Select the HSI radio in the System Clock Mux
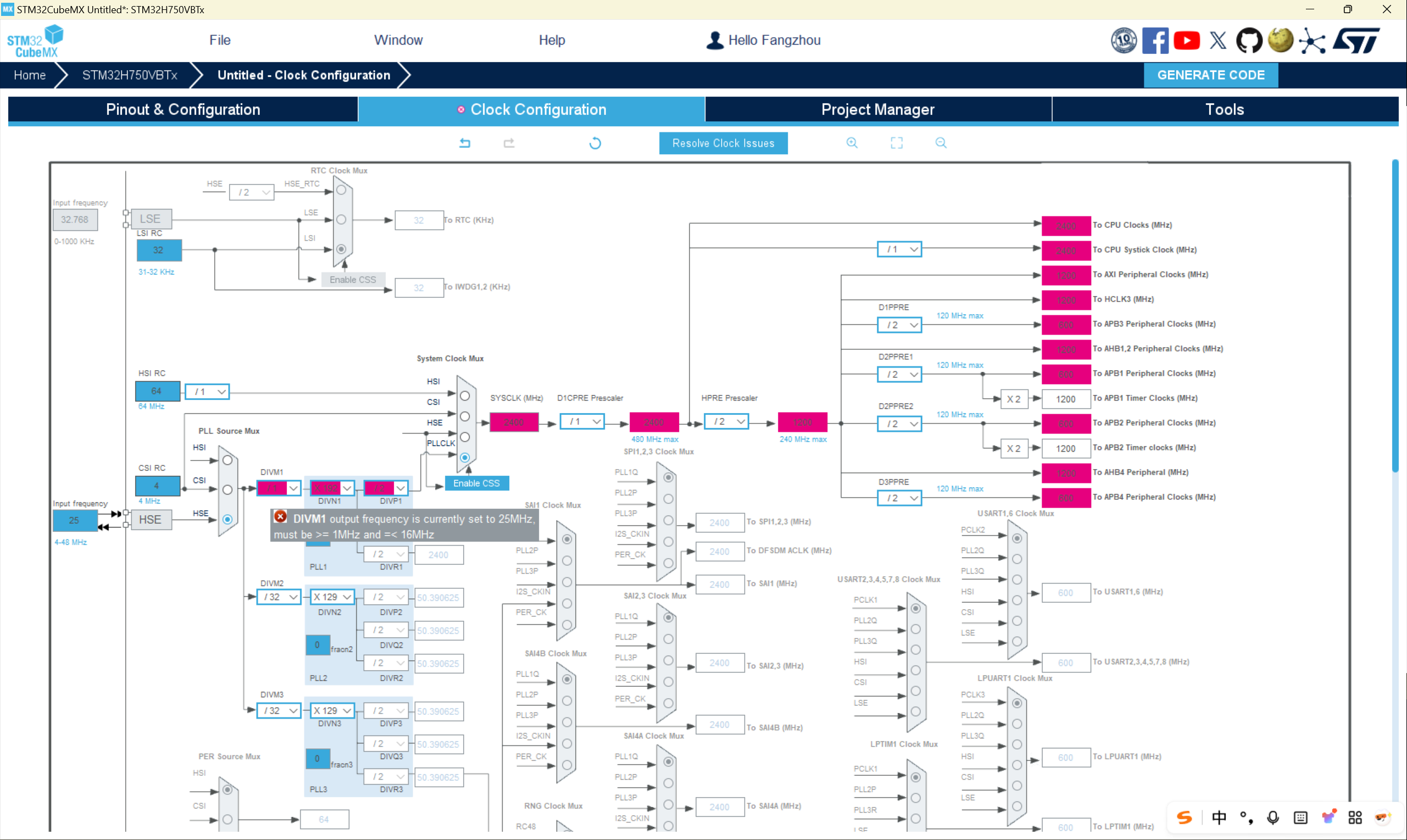Viewport: 1407px width, 840px height. [465, 396]
